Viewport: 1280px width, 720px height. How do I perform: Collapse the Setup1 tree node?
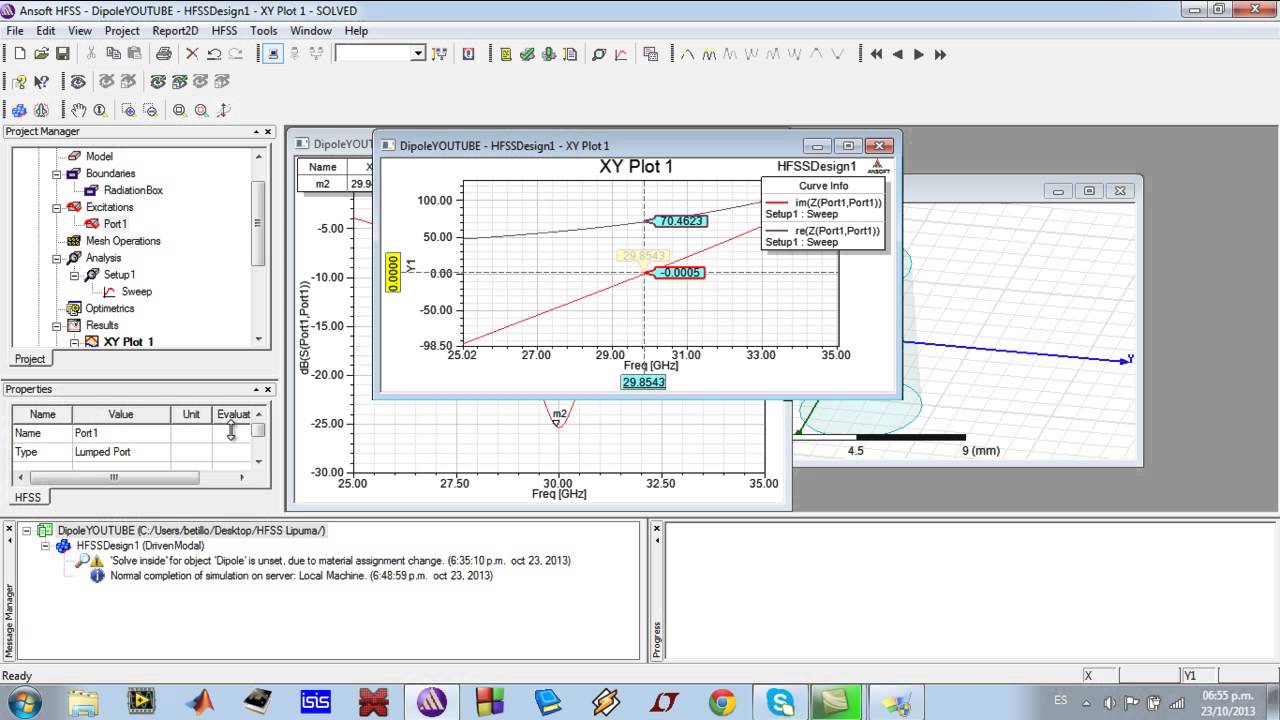tap(74, 276)
